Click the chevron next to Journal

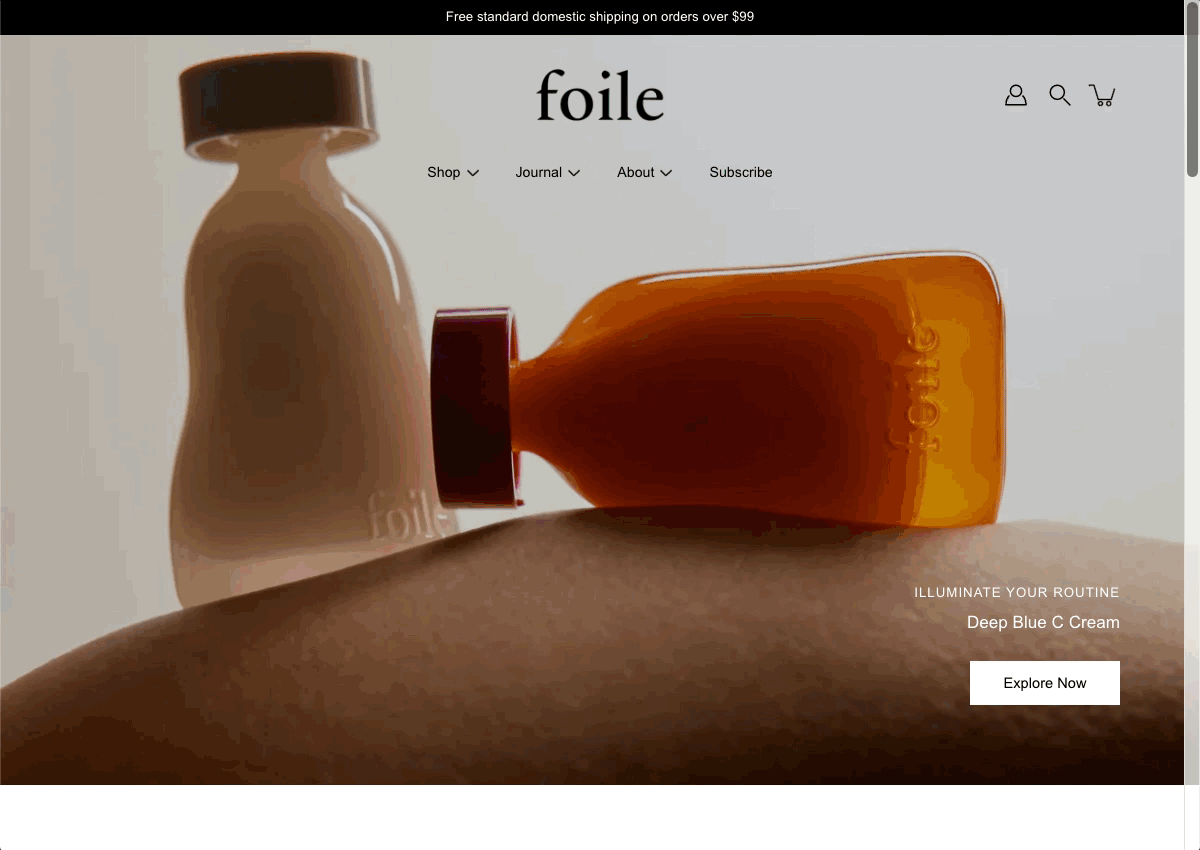(x=574, y=173)
